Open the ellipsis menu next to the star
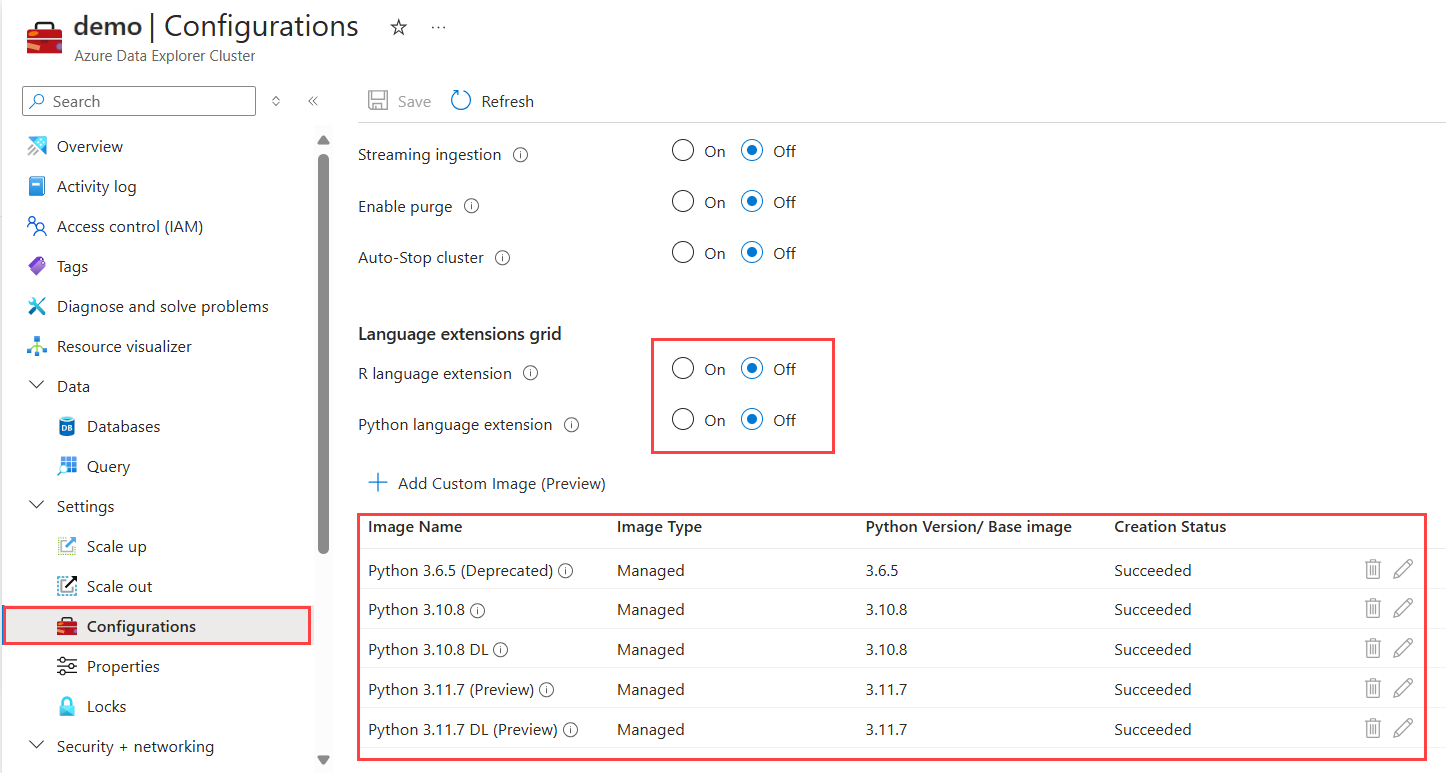Screen dimensions: 1448x776 click(x=438, y=27)
